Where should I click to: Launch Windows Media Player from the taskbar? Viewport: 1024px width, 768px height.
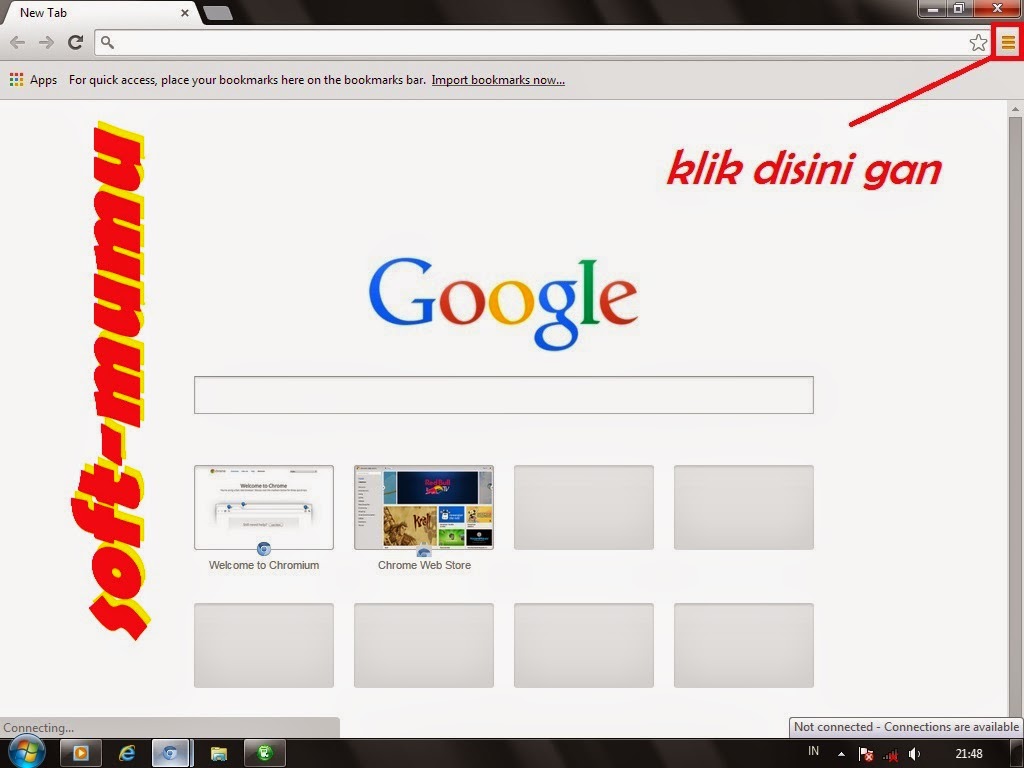click(80, 752)
